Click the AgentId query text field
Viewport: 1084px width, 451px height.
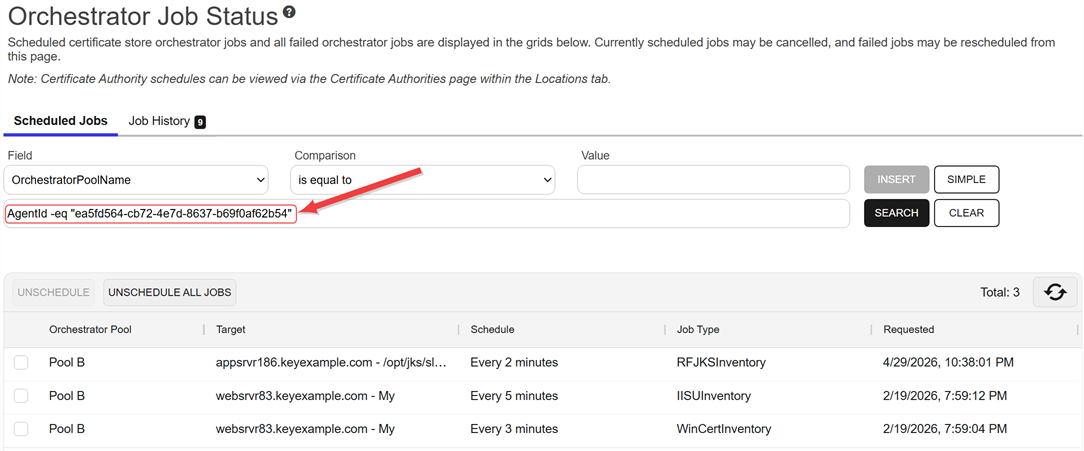tap(427, 214)
